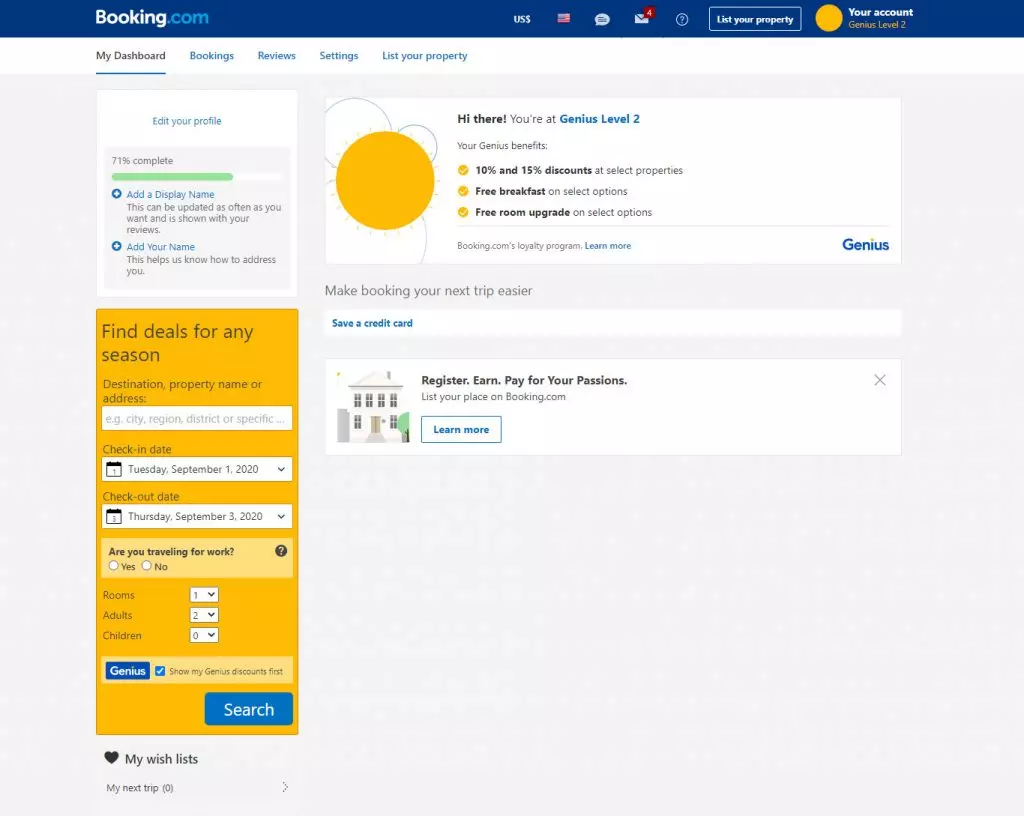Click the heart icon beside My wish lists
This screenshot has width=1024, height=816.
tap(112, 758)
